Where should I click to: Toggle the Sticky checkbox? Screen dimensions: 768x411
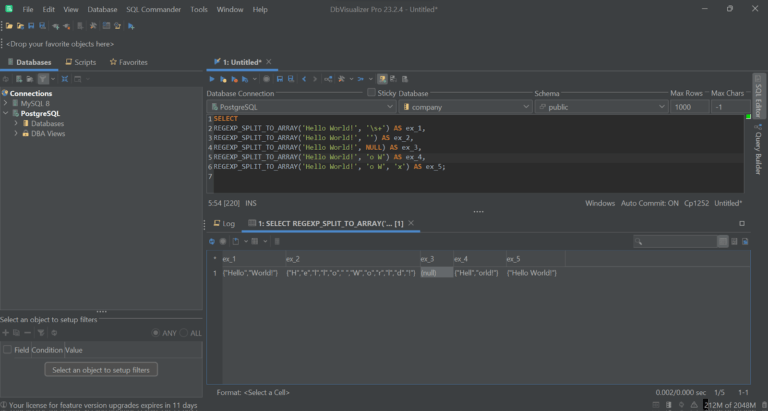tap(371, 93)
